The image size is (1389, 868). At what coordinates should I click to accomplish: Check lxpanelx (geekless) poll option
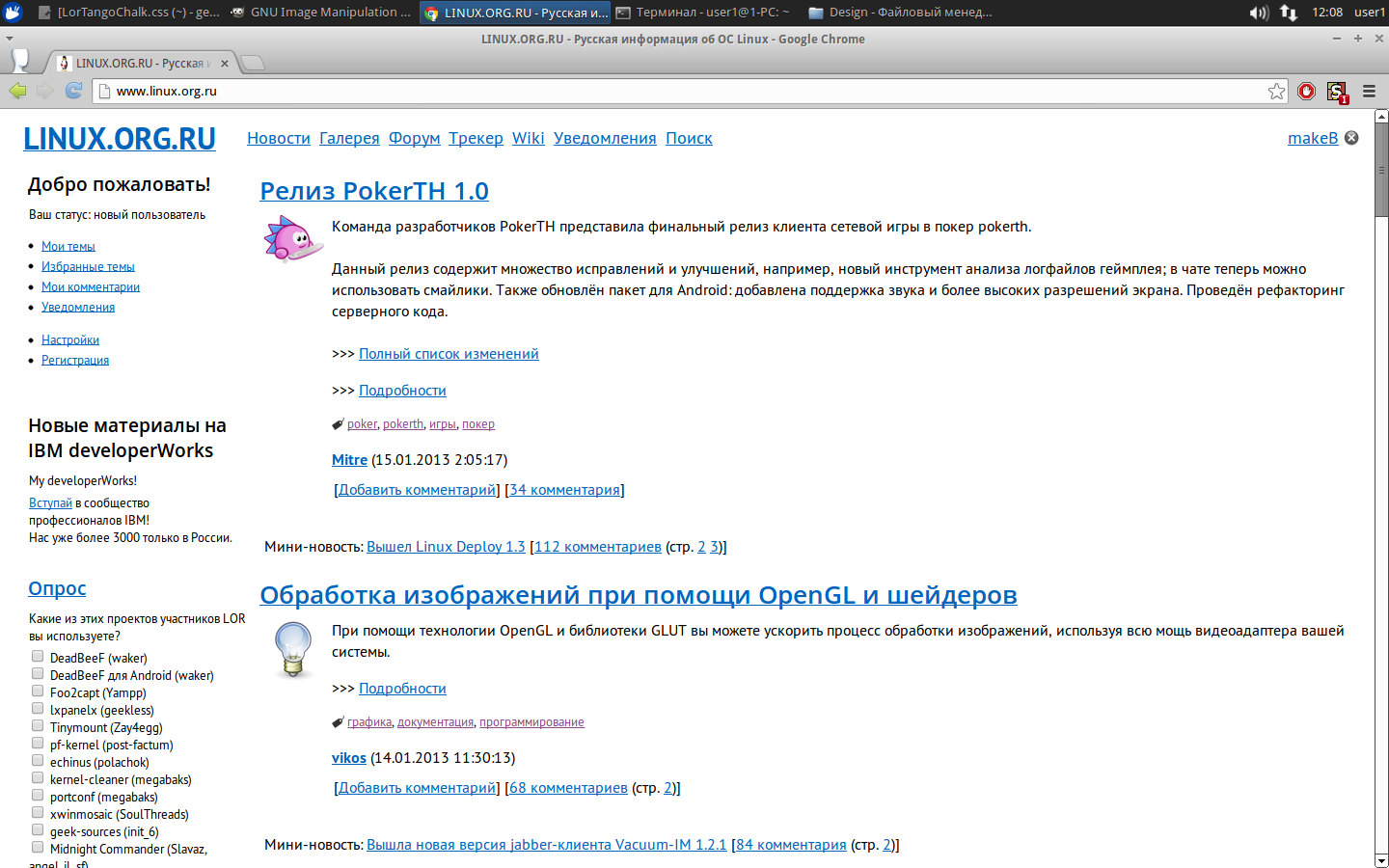(x=38, y=709)
